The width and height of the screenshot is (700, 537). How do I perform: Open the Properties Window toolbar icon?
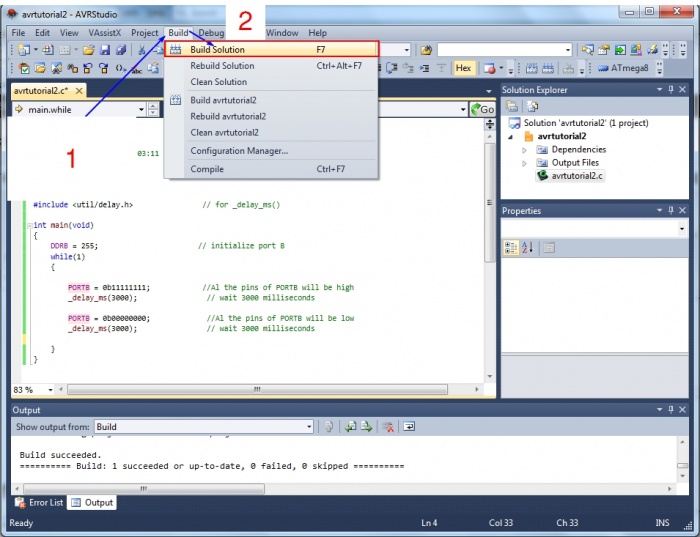[x=604, y=50]
